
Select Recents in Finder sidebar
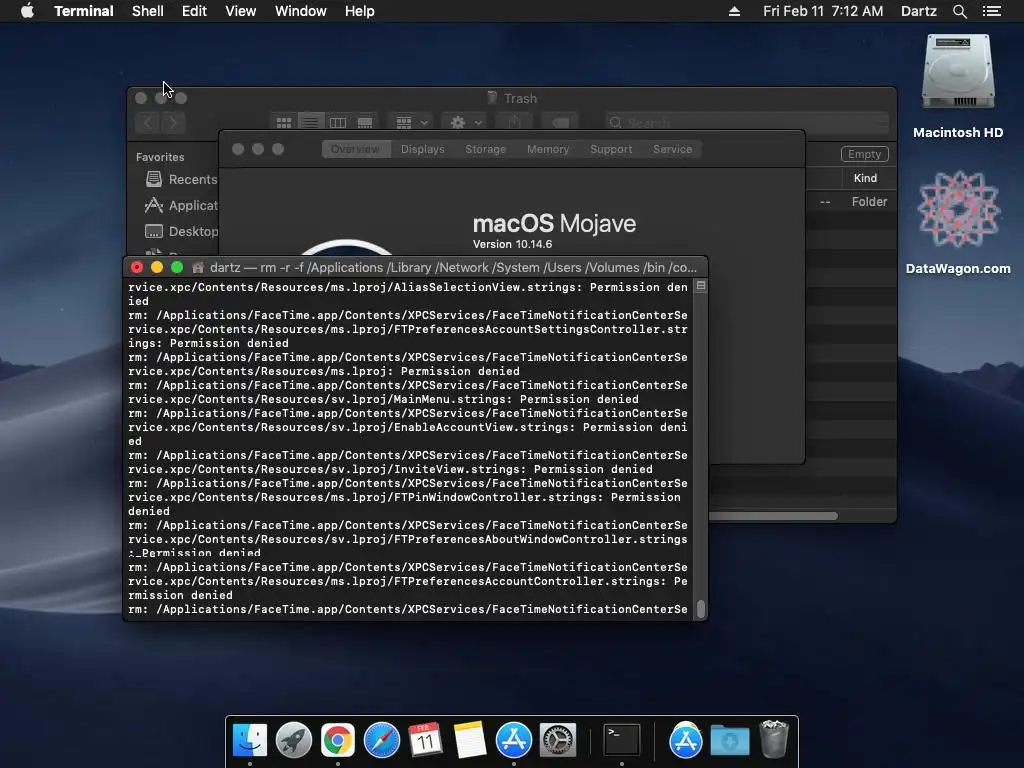[181, 179]
